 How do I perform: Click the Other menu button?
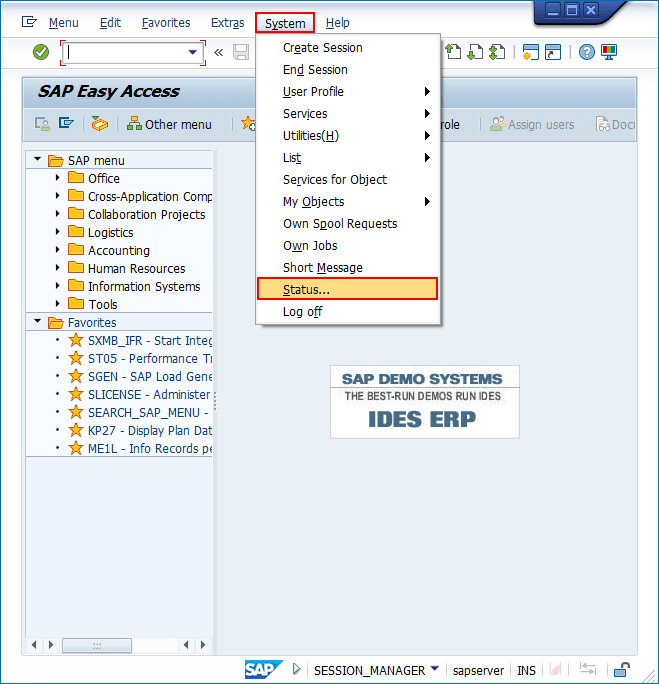pyautogui.click(x=169, y=124)
